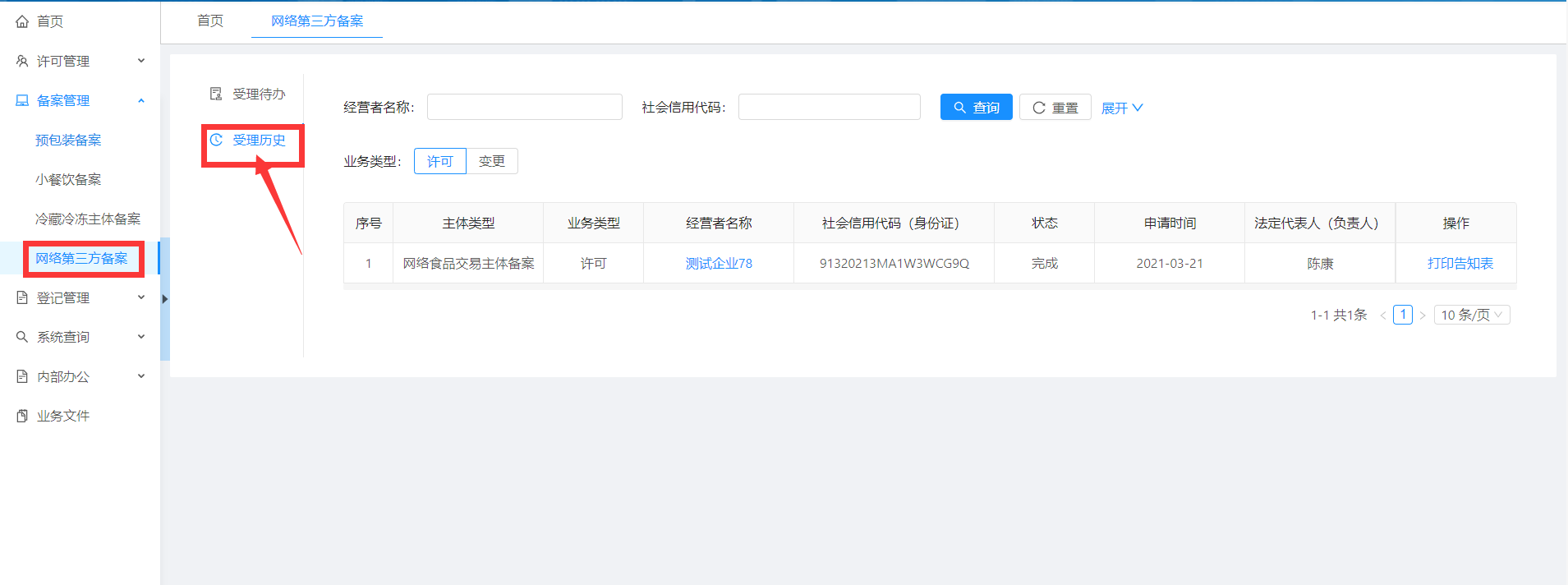Click the 受理待办 list icon
Image resolution: width=1568 pixels, height=585 pixels.
(216, 94)
